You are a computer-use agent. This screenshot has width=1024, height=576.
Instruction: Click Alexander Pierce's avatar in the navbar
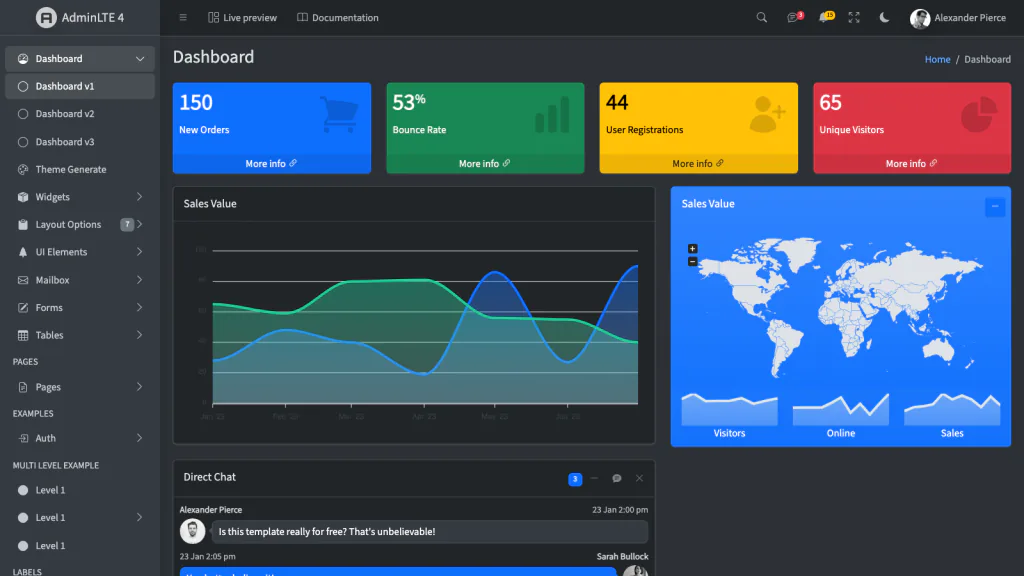(x=920, y=18)
